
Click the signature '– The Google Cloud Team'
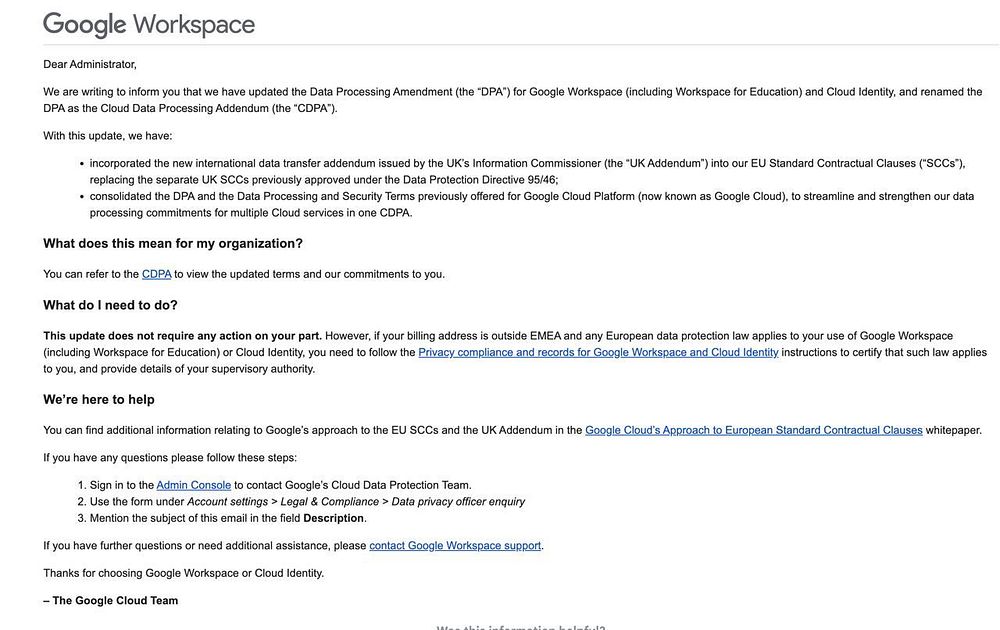pyautogui.click(x=110, y=600)
